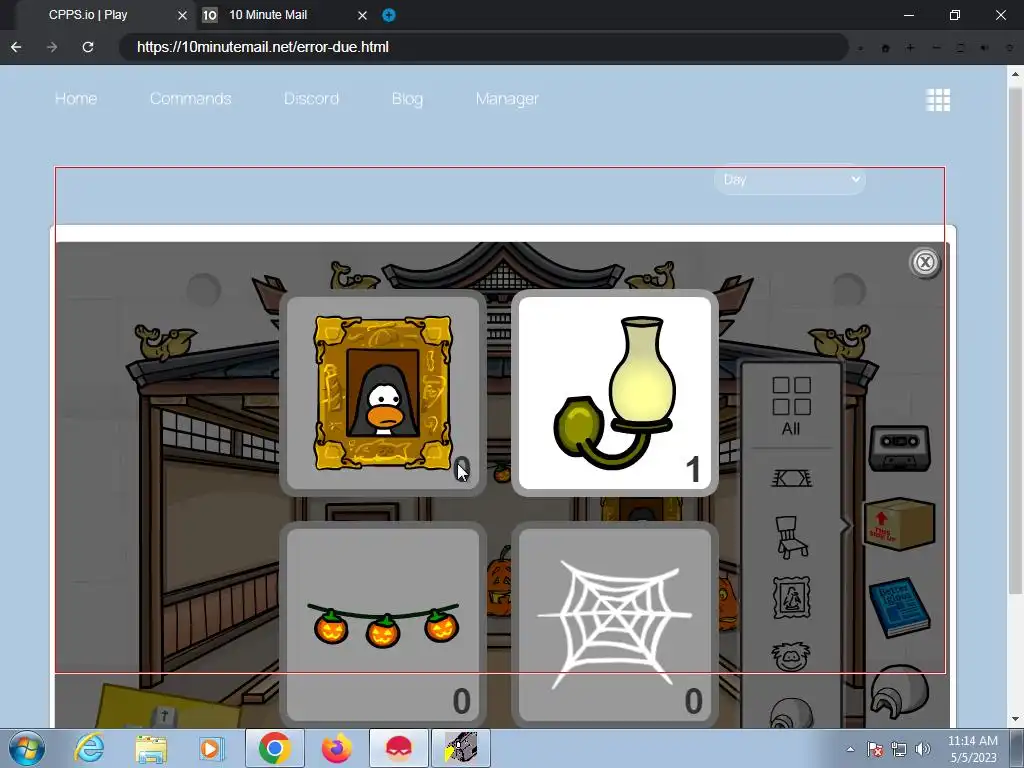The width and height of the screenshot is (1024, 768).
Task: Open the Manager page
Action: pyautogui.click(x=507, y=99)
